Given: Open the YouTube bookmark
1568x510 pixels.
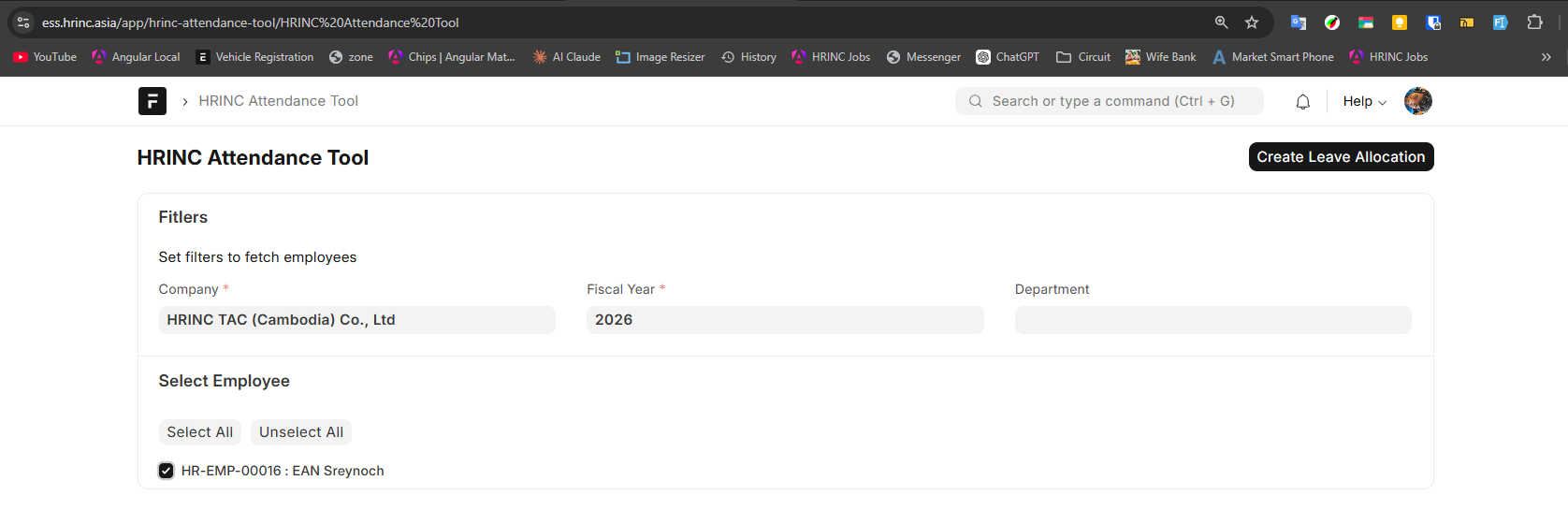Looking at the screenshot, I should 45,57.
